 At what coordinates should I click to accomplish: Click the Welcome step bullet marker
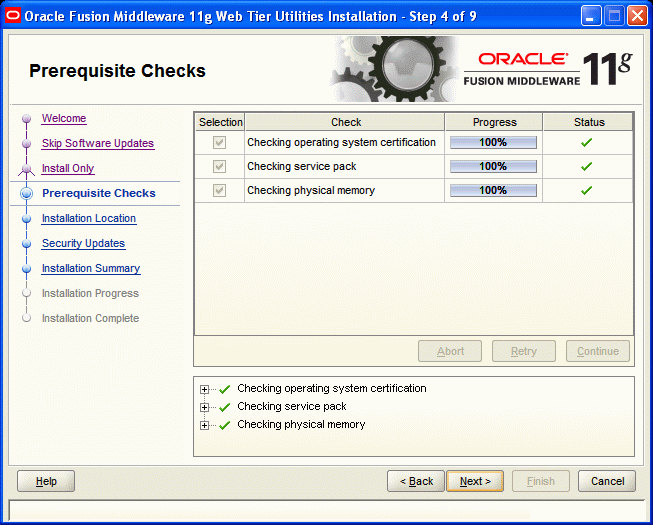point(27,119)
